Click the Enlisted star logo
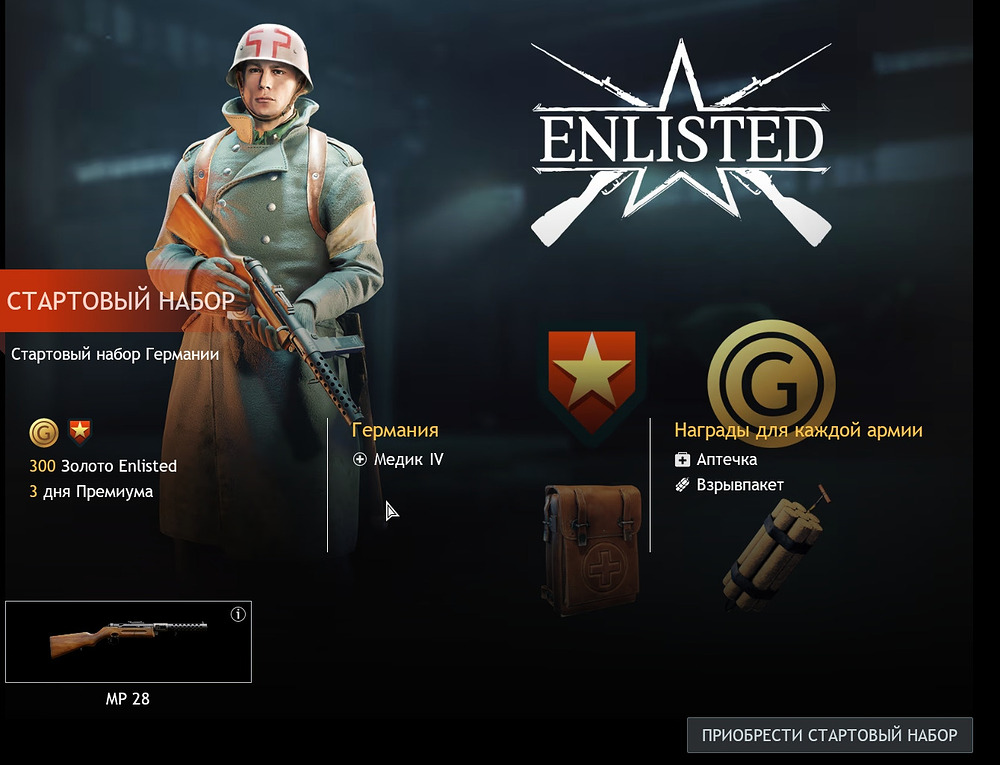Image resolution: width=1000 pixels, height=765 pixels. coord(681,143)
